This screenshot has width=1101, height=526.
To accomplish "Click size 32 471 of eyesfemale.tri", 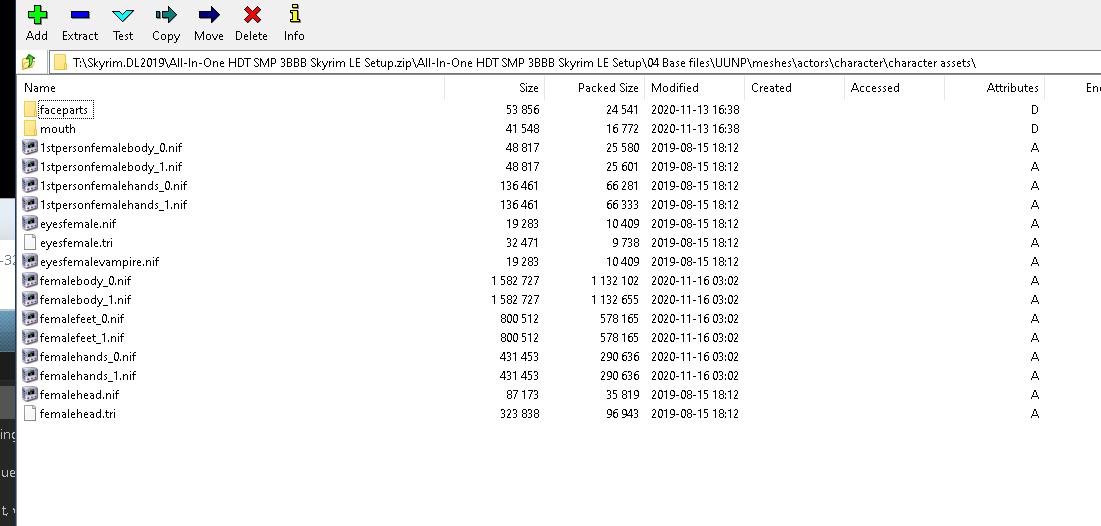I will [x=522, y=242].
